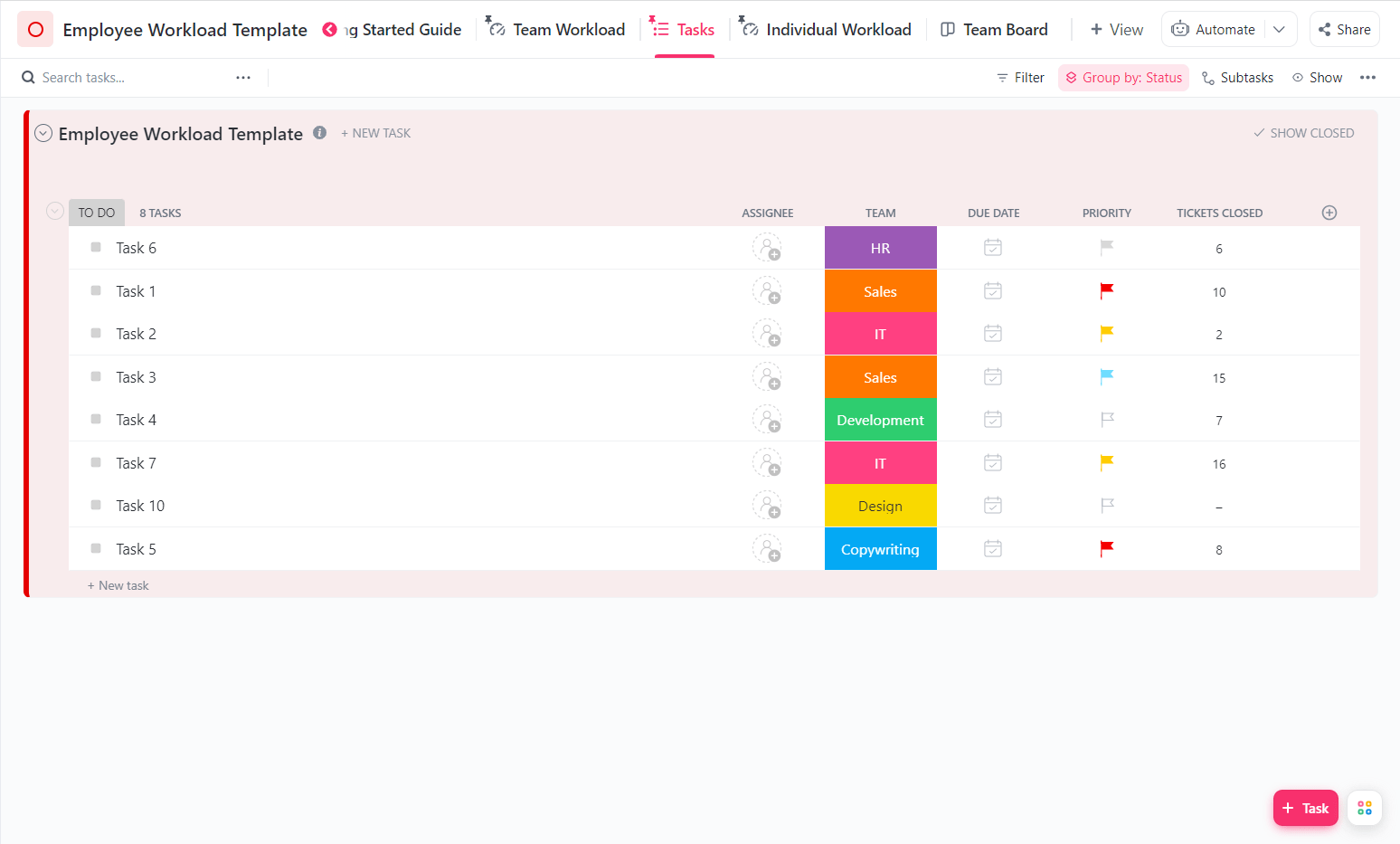The image size is (1400, 844).
Task: Click the status square for Task 2
Action: coord(96,334)
